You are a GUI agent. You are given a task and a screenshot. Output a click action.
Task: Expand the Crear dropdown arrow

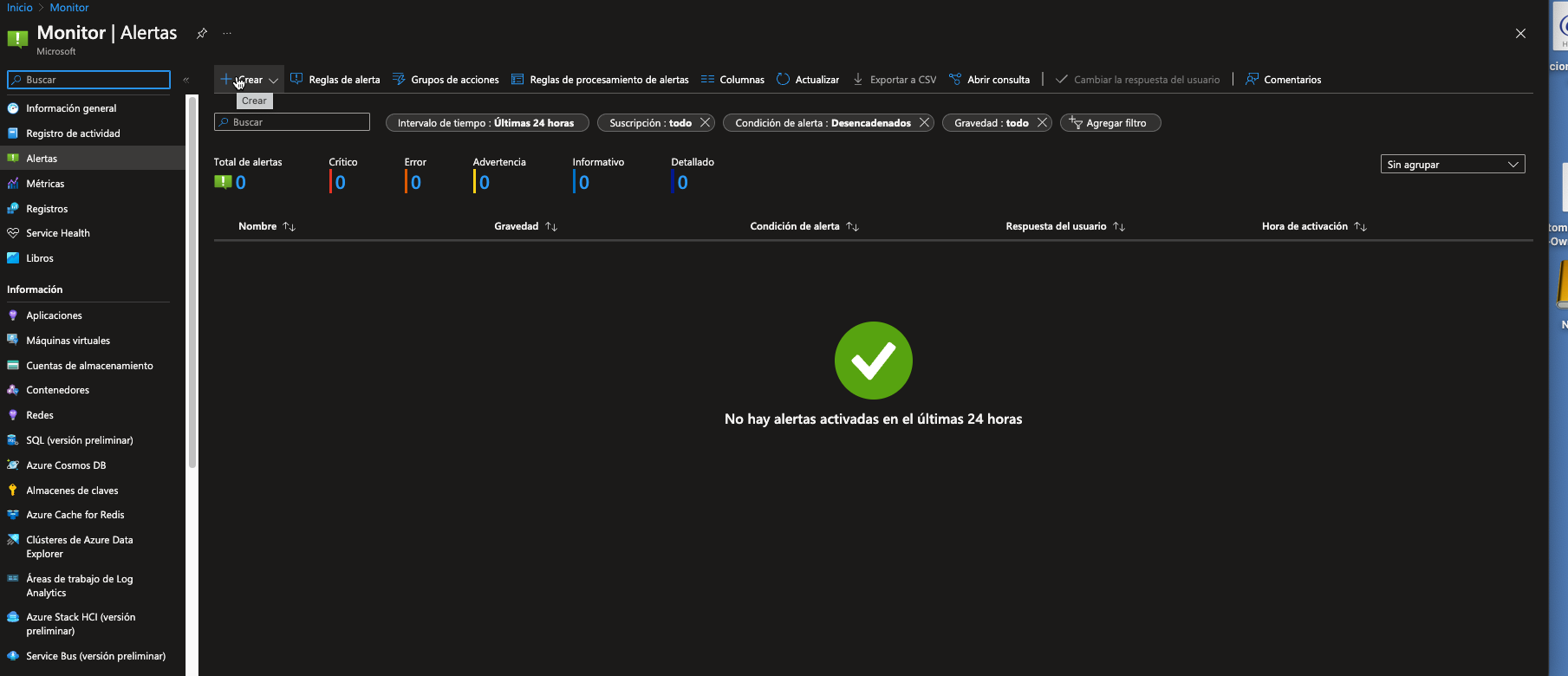pyautogui.click(x=273, y=81)
